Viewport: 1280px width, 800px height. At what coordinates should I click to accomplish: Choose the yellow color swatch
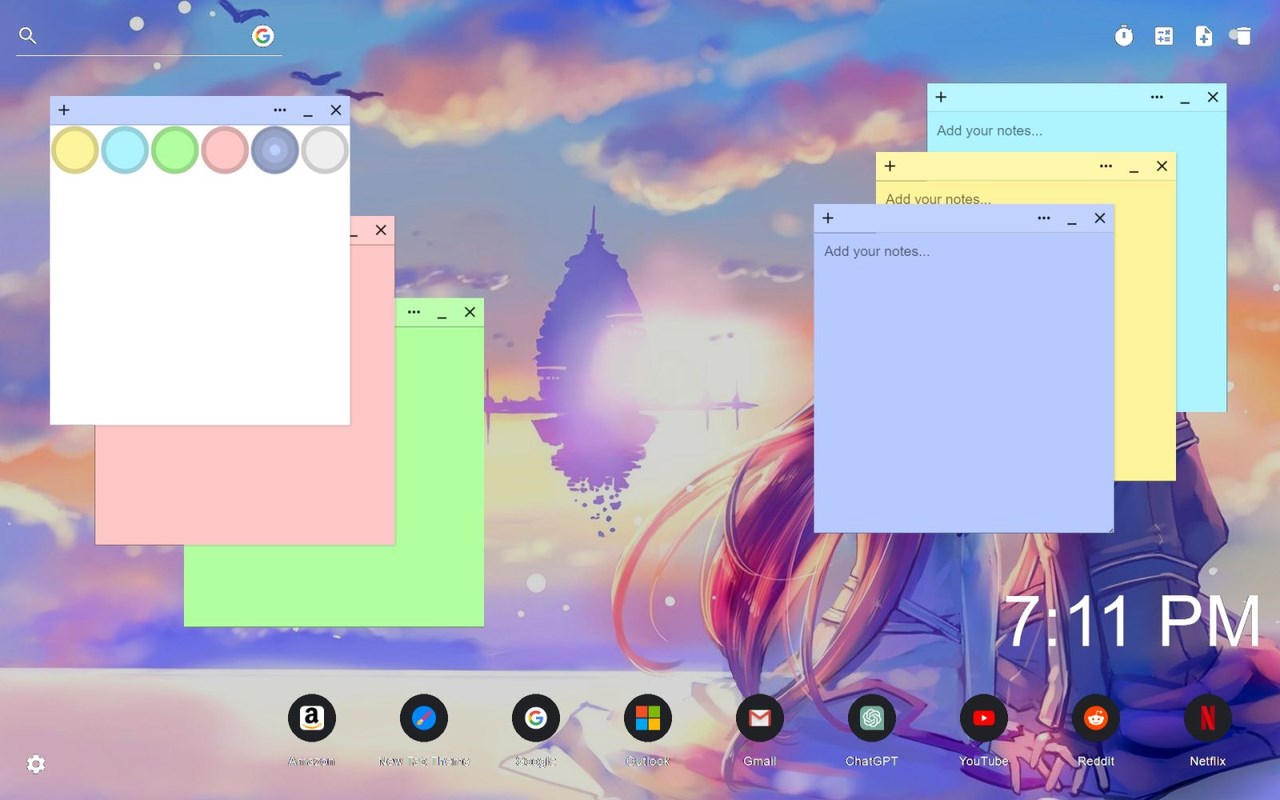pos(75,150)
